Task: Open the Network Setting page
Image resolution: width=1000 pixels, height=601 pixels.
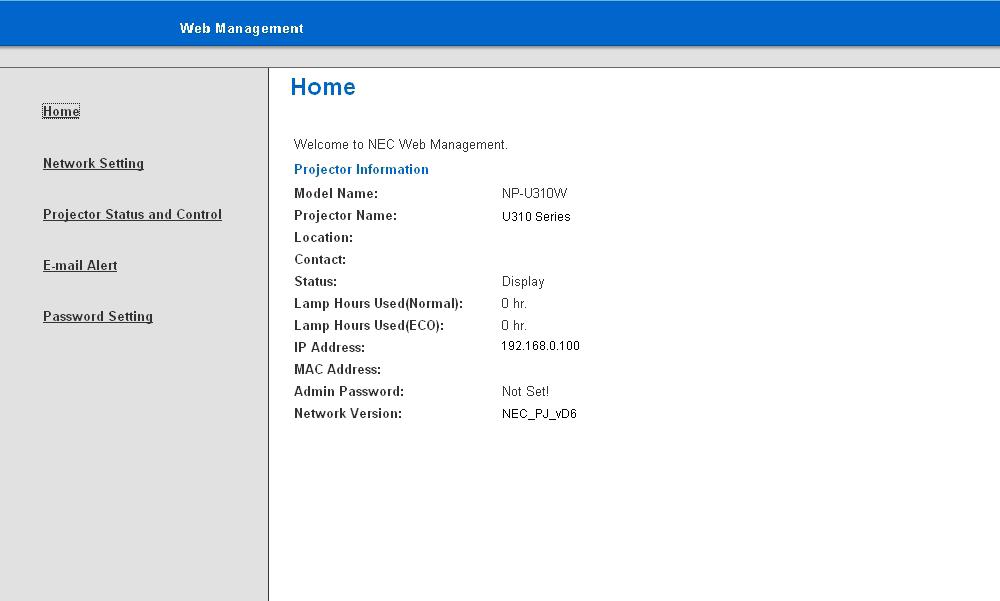Action: [x=93, y=163]
